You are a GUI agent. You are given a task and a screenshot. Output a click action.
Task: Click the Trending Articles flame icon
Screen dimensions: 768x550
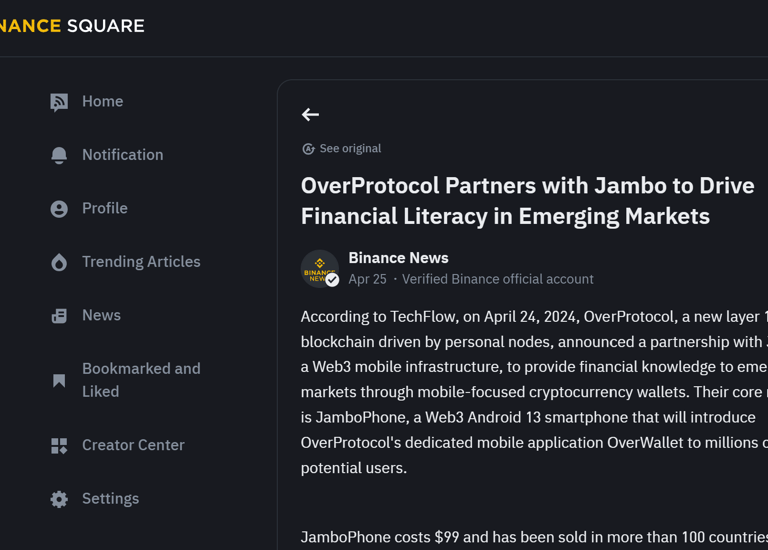[59, 262]
